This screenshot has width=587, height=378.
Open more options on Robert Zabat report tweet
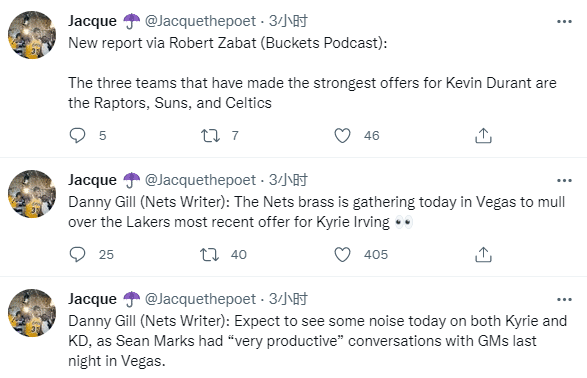click(x=564, y=22)
